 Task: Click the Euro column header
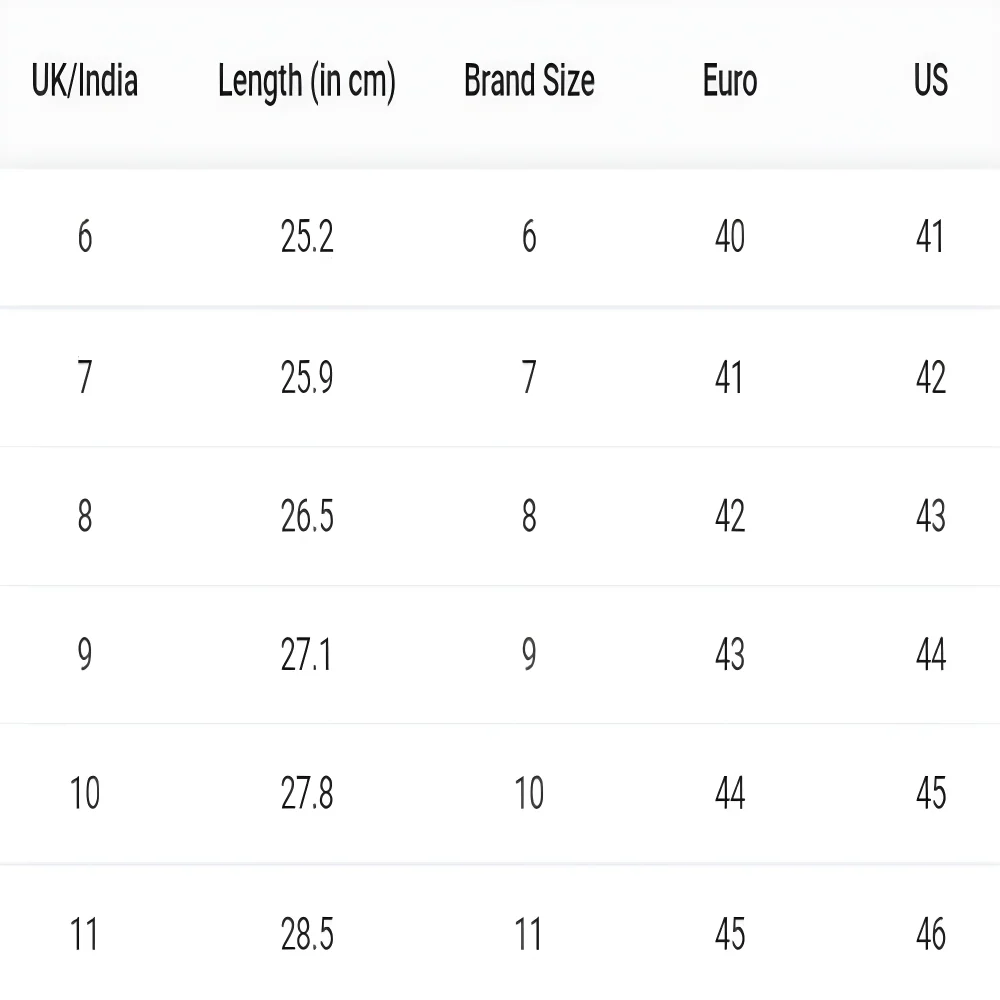point(730,81)
